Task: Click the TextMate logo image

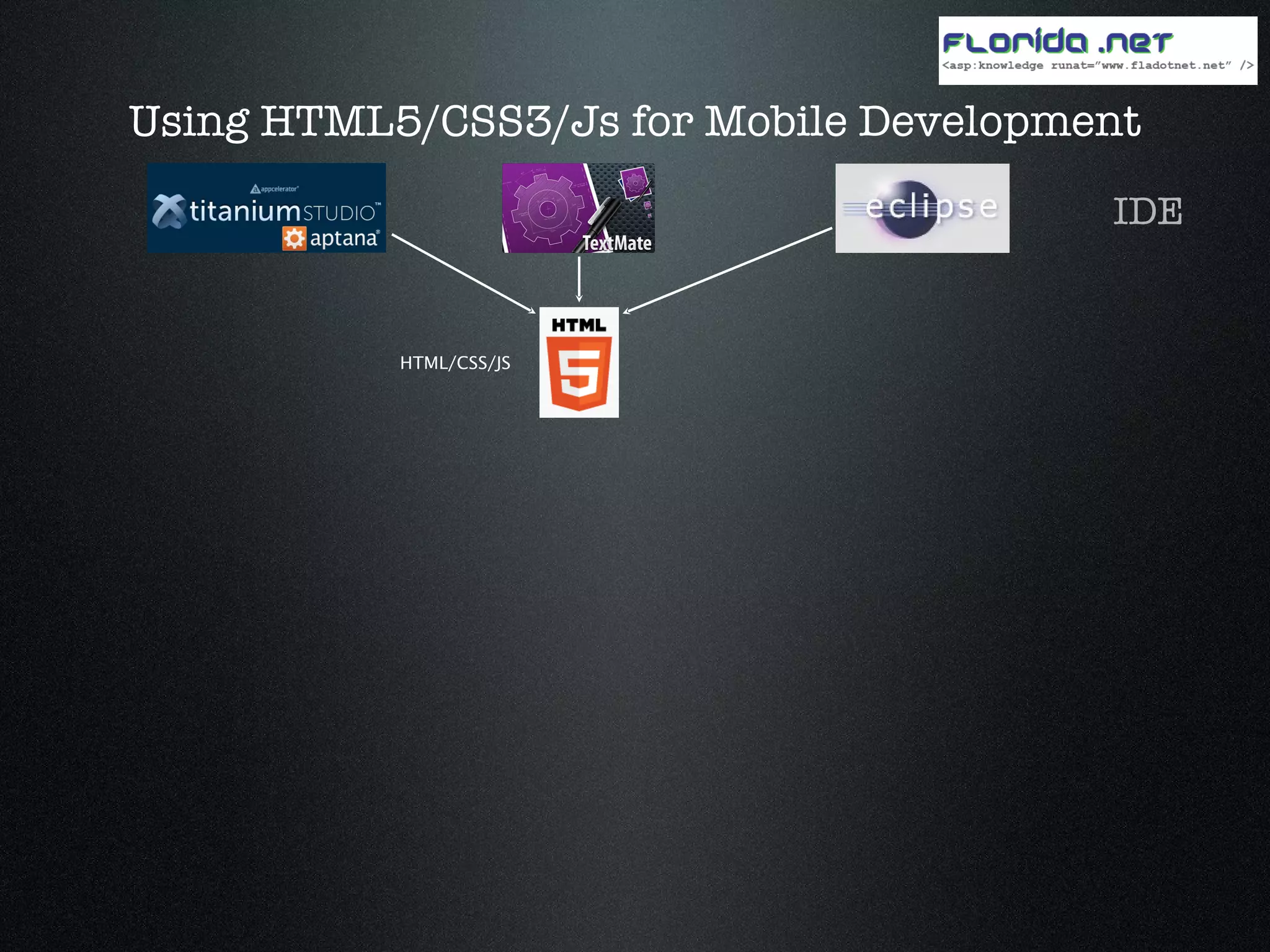Action: click(578, 208)
